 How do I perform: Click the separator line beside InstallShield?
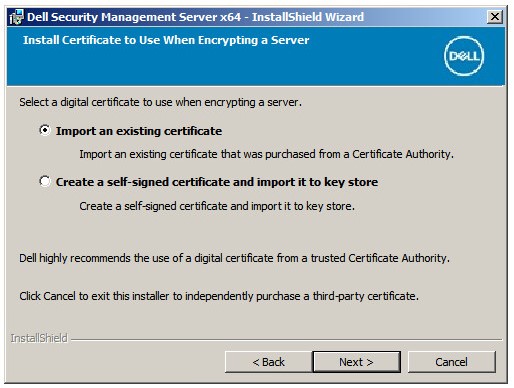pos(286,340)
